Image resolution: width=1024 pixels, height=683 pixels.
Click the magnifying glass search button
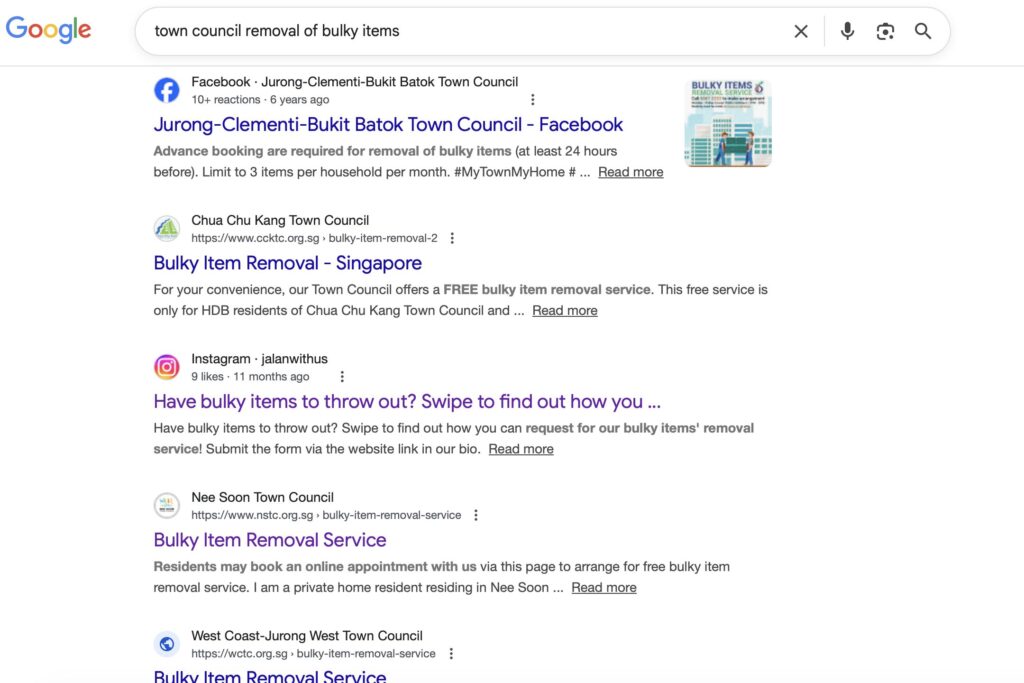tap(923, 31)
